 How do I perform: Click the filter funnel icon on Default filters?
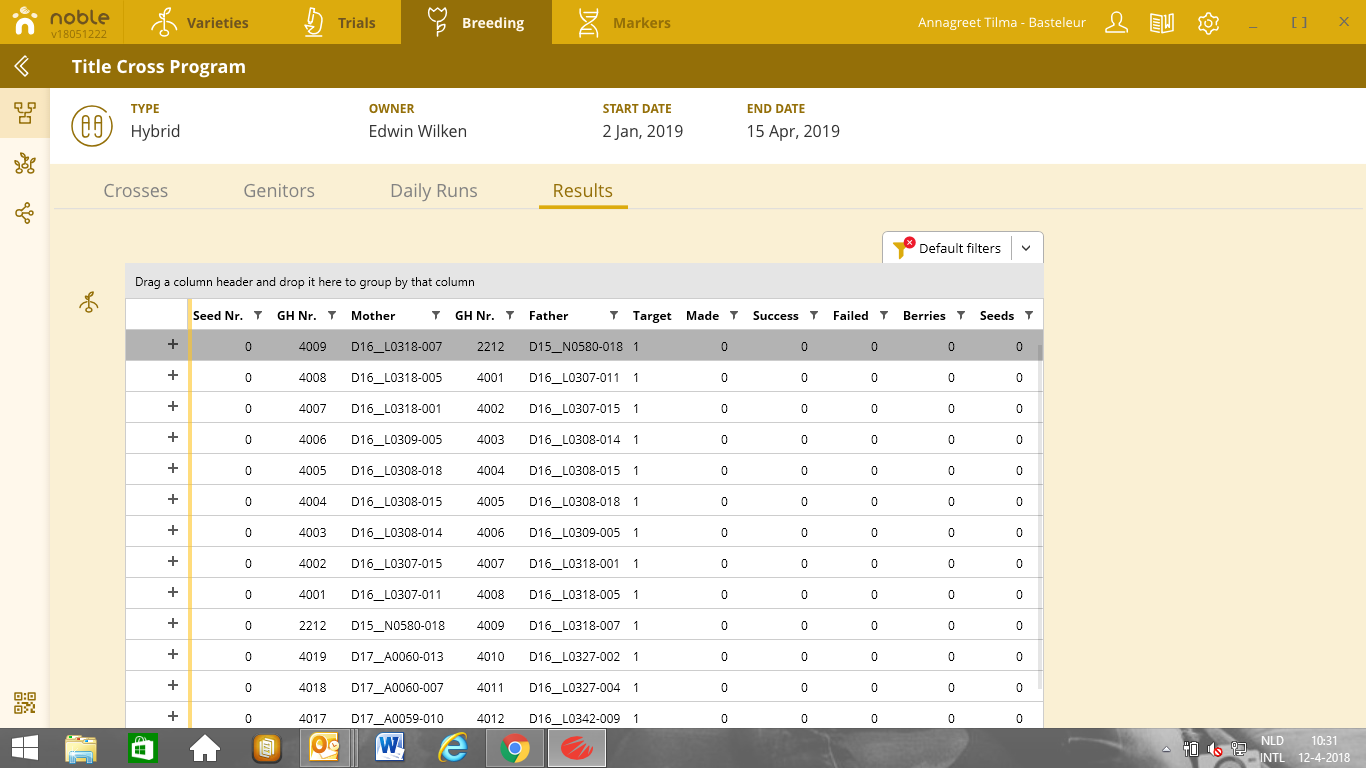[903, 248]
